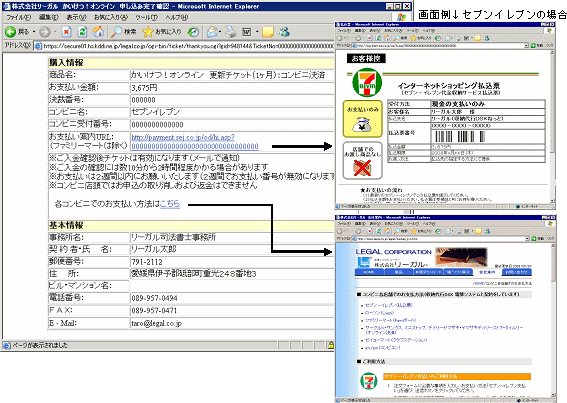
Task: Click the blue Legal logo beside 株式会社リーガル
Action: click(x=364, y=262)
